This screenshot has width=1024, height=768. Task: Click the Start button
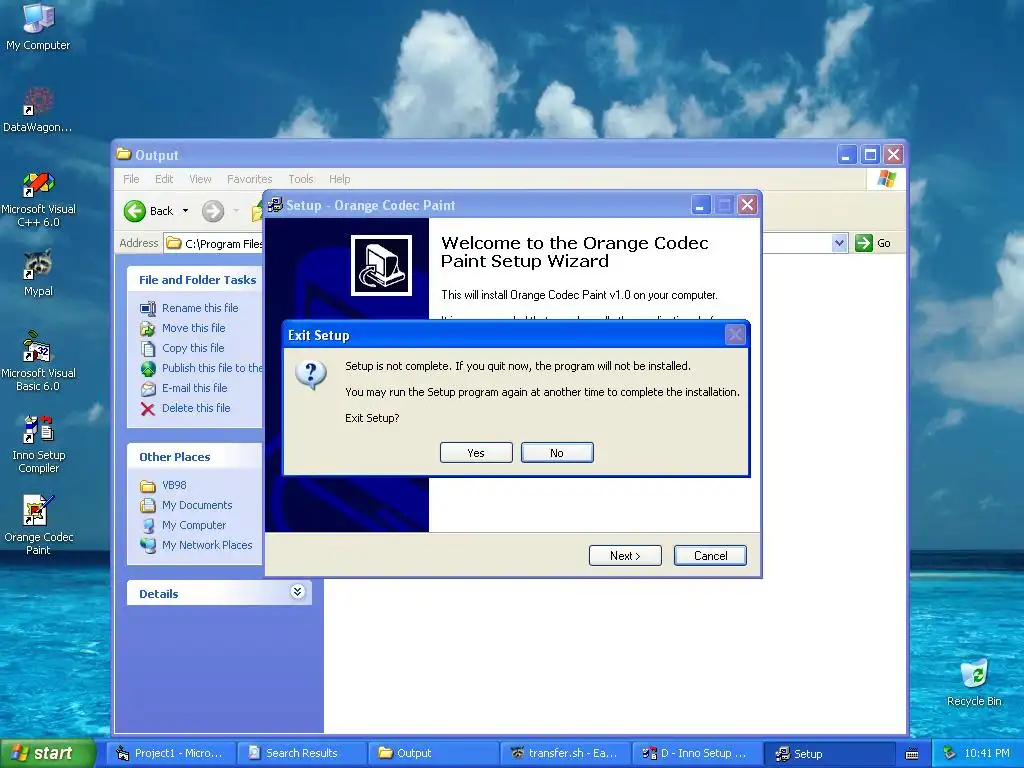[47, 753]
